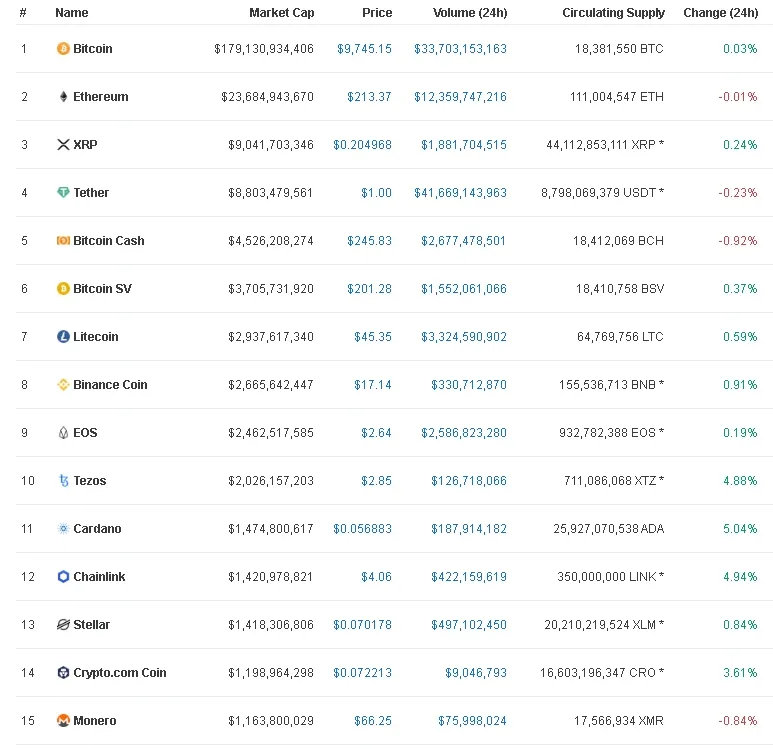Open the Cardano name link
The height and width of the screenshot is (749, 773).
pyautogui.click(x=97, y=529)
